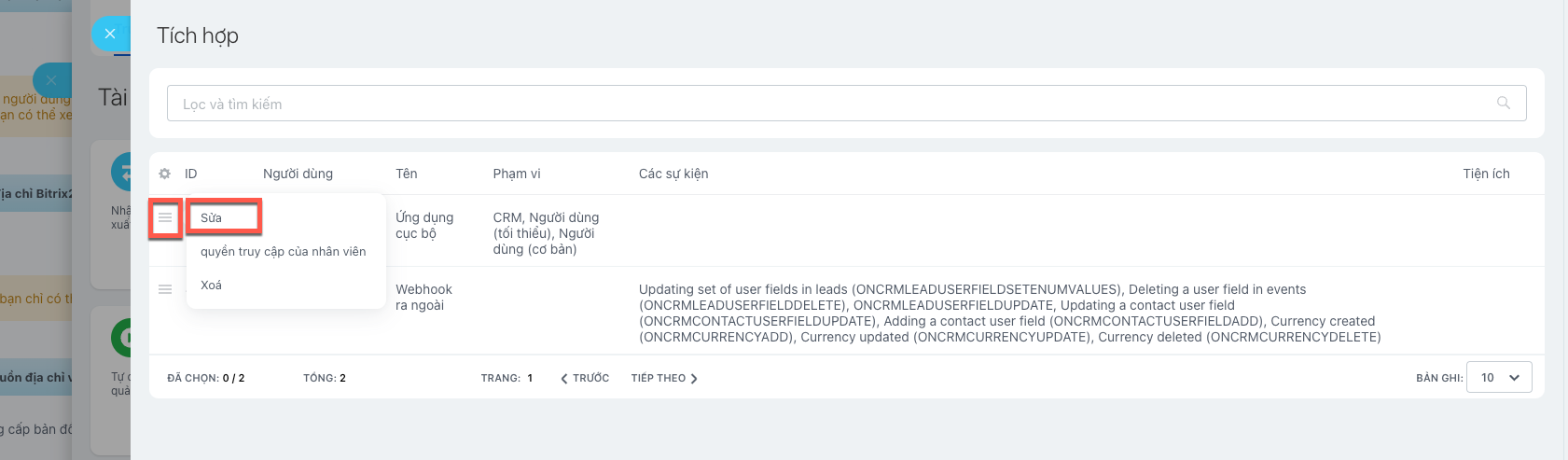Open hamburger actions icon for Webhook ra ngoài row
The height and width of the screenshot is (460, 1568).
coord(165,290)
